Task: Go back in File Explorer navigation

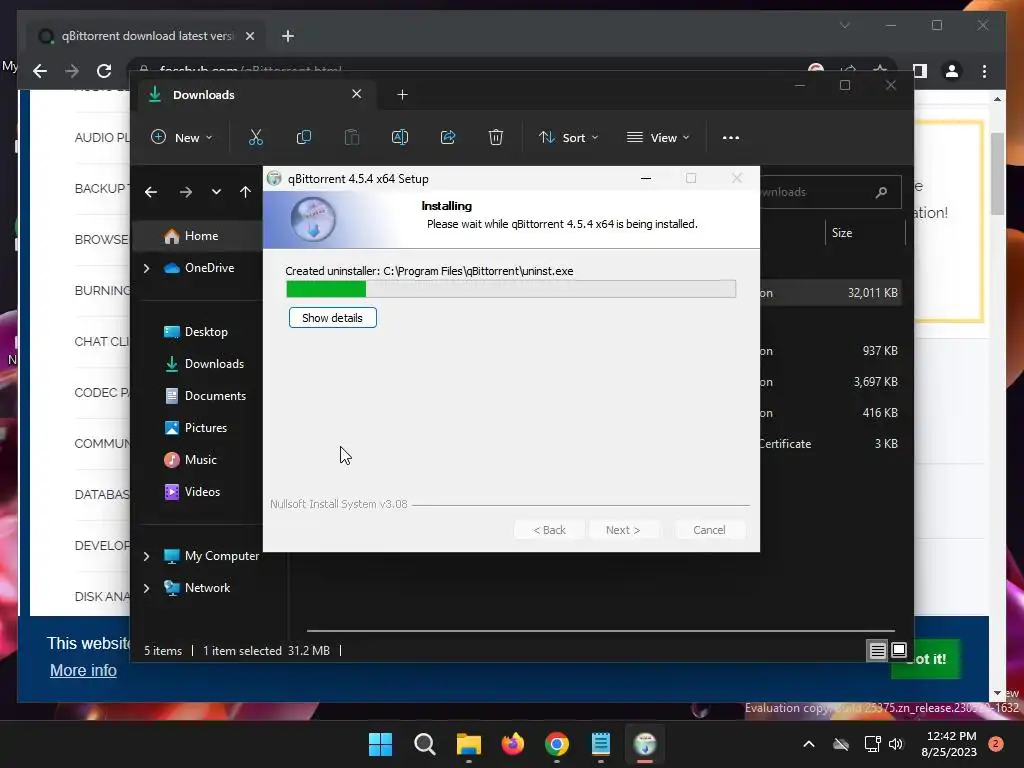Action: tap(151, 192)
